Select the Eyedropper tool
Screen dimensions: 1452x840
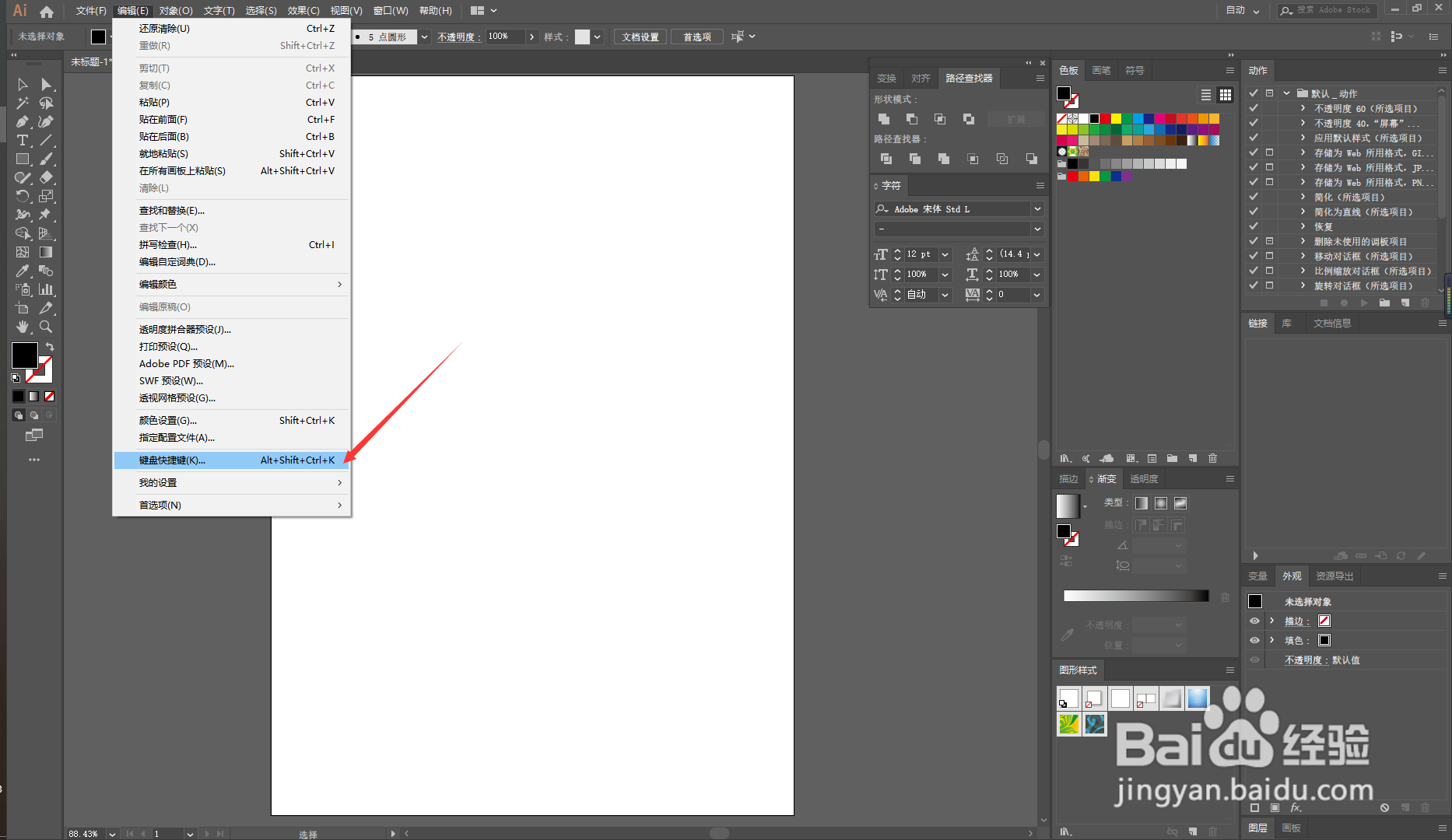pos(23,271)
